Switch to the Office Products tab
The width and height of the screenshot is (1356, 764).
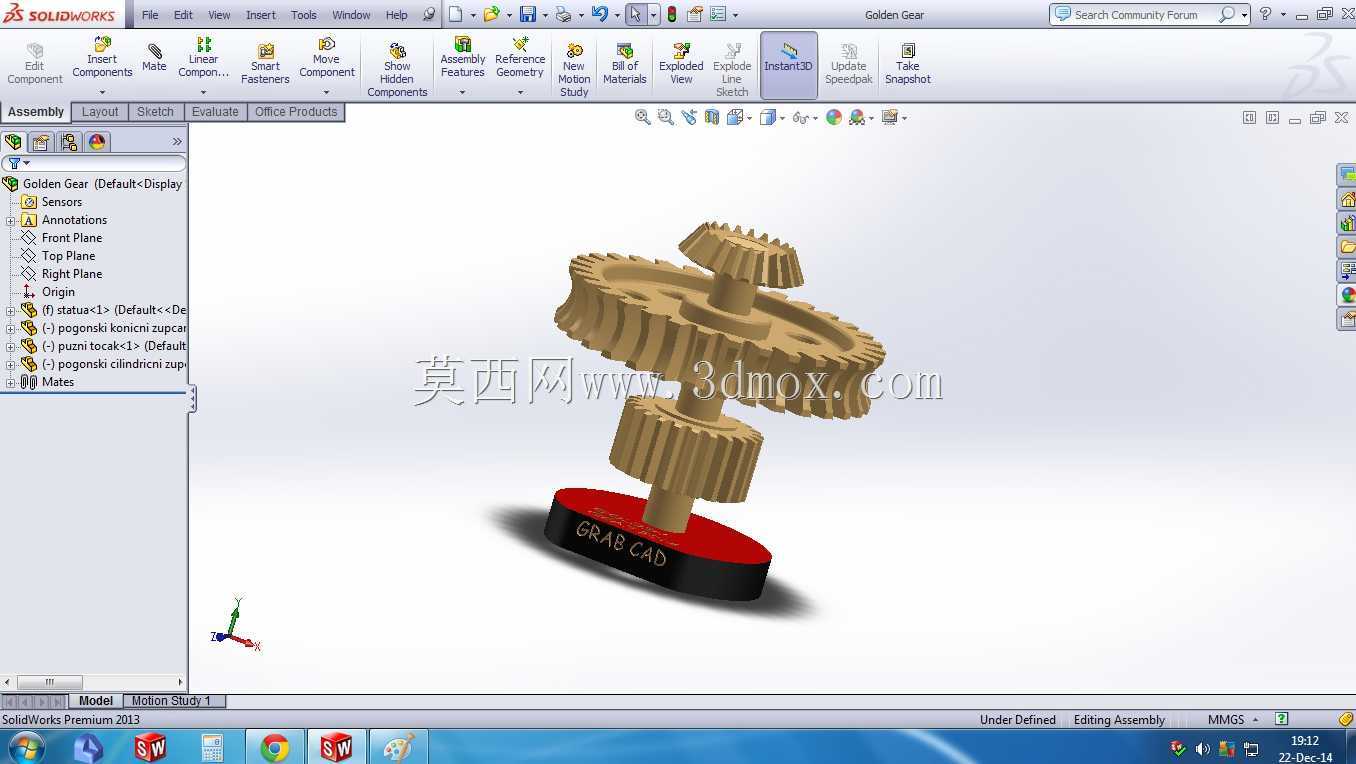[296, 112]
